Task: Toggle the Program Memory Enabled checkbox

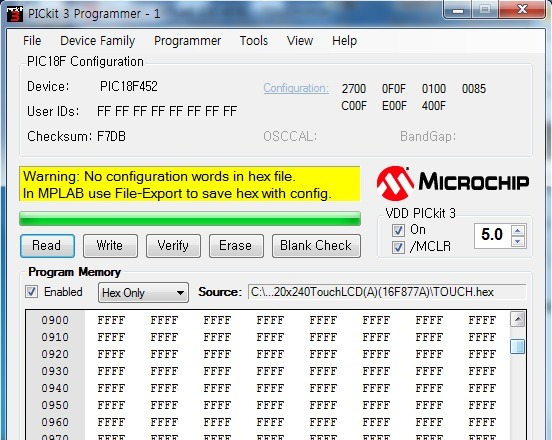Action: 31,291
